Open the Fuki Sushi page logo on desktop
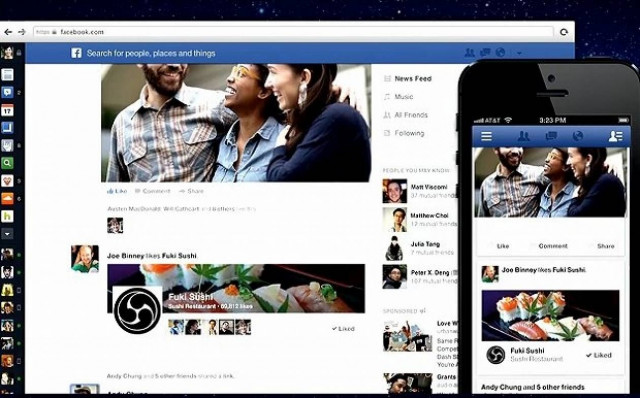 click(x=138, y=310)
